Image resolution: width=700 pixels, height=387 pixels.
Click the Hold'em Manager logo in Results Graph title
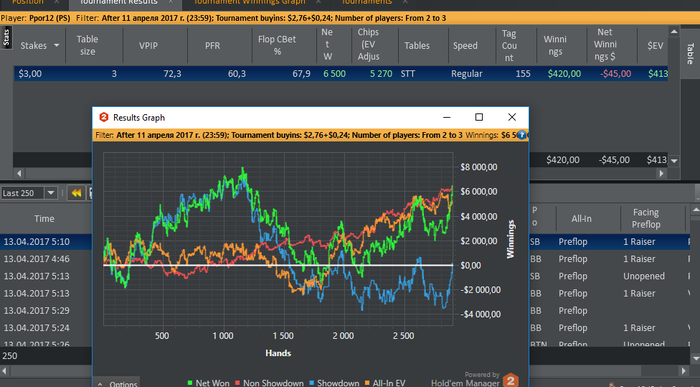(104, 117)
